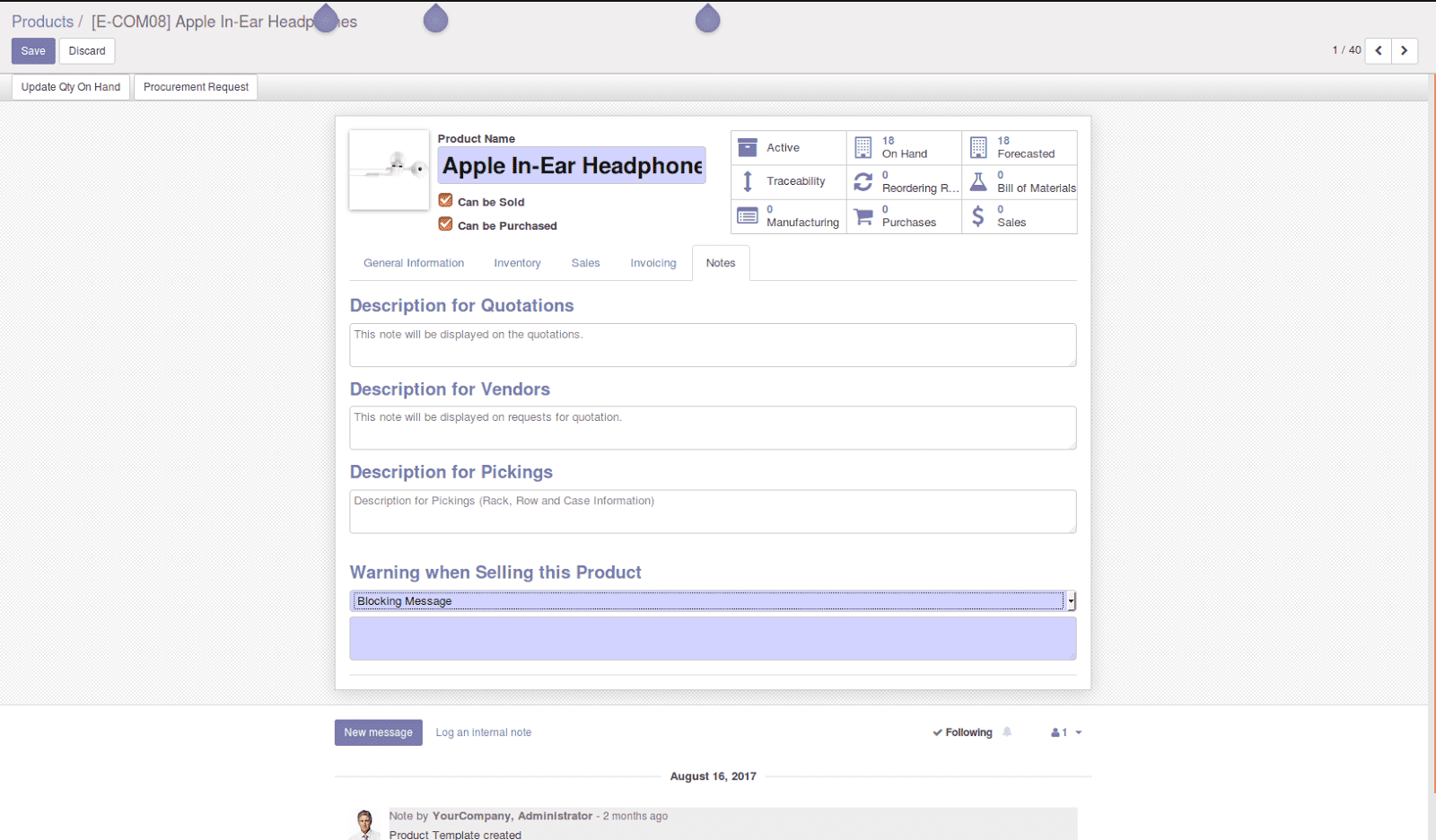Click Sales stat label with 0

click(1011, 216)
